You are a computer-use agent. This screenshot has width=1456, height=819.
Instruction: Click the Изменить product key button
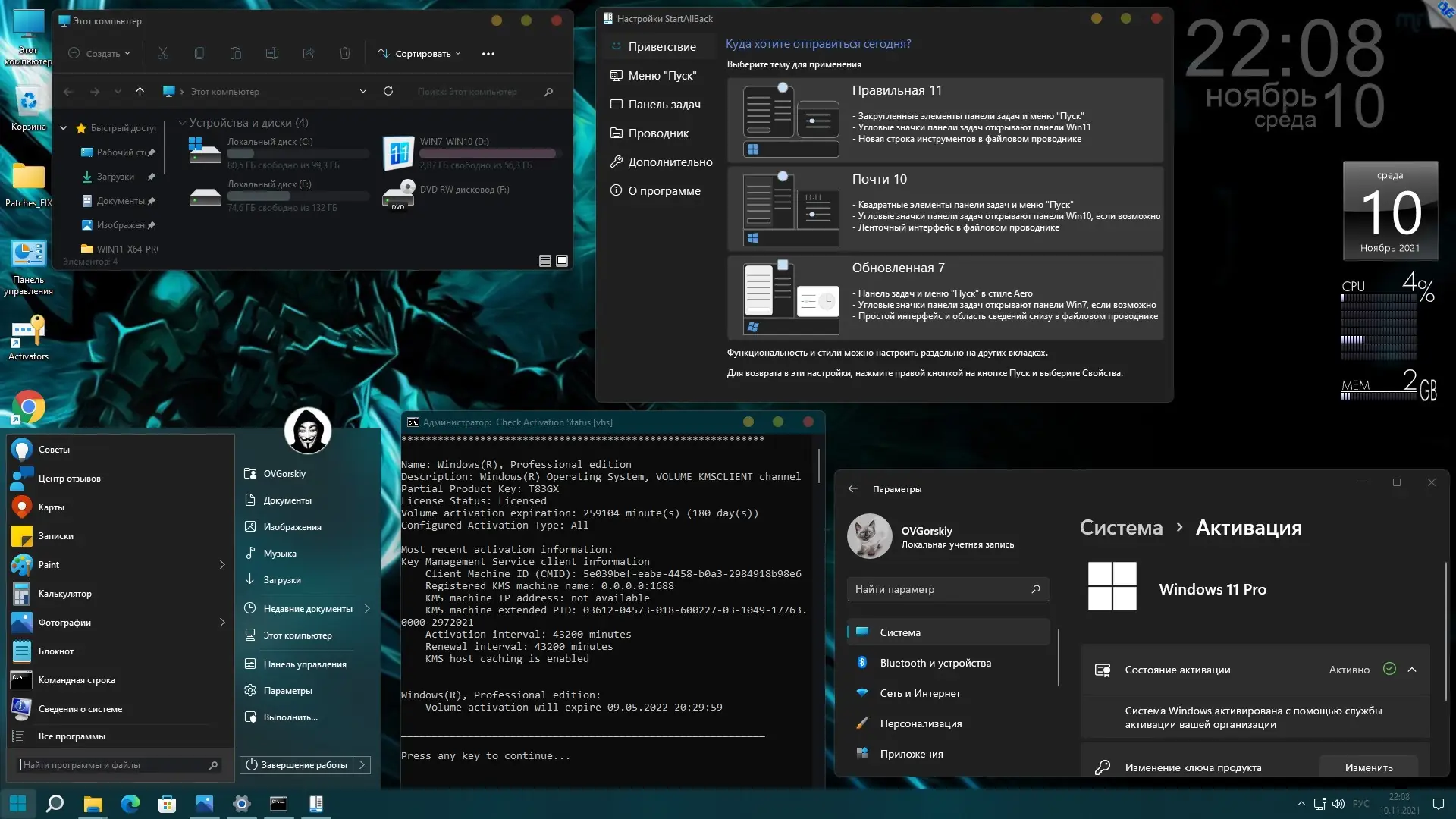click(x=1368, y=767)
